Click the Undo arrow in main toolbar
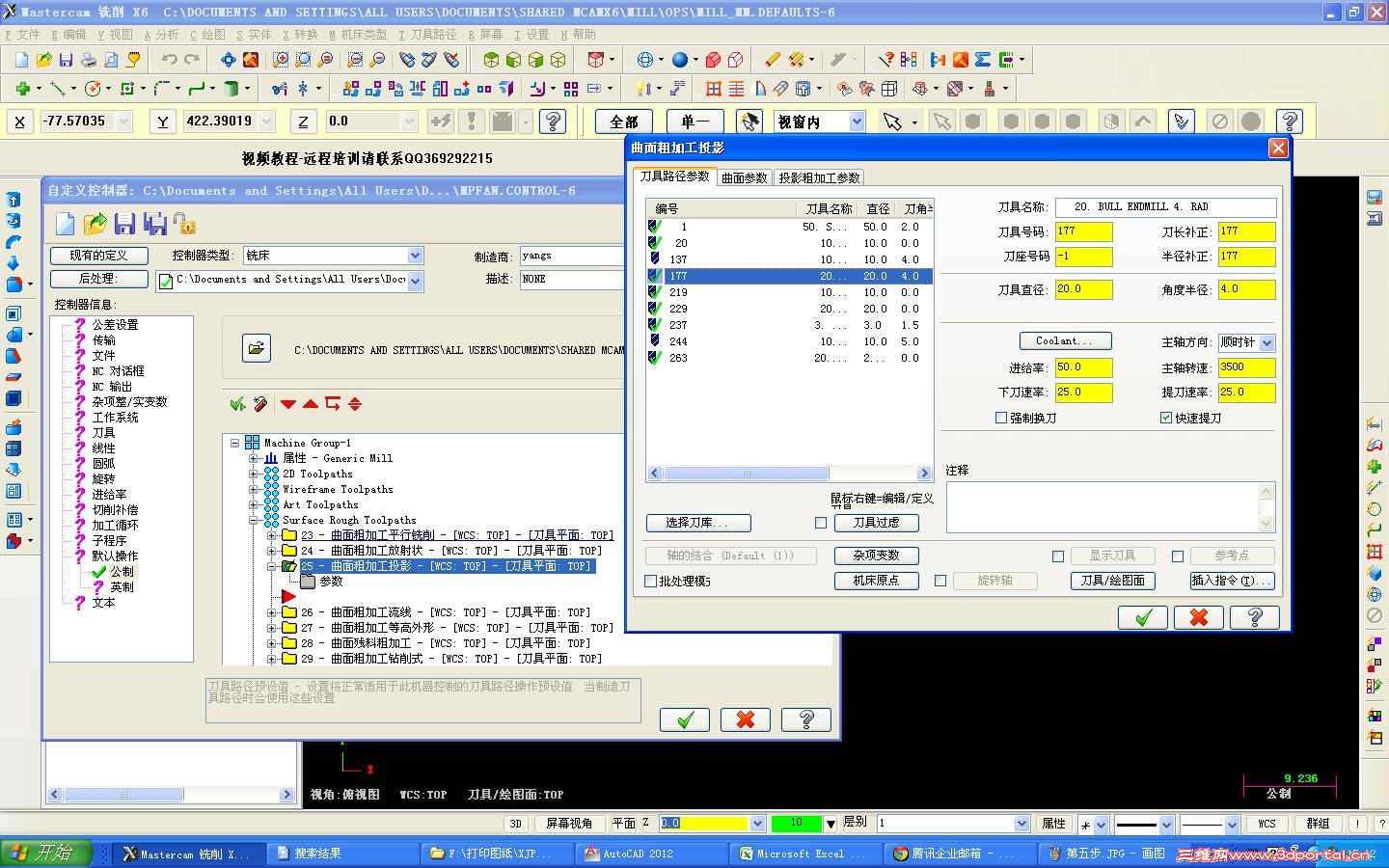1389x868 pixels. [x=170, y=60]
